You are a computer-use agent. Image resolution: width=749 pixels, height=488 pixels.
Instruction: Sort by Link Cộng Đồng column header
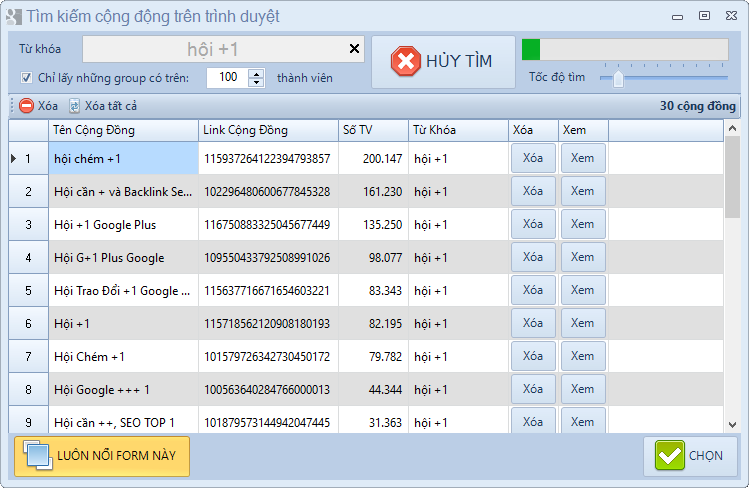[268, 130]
